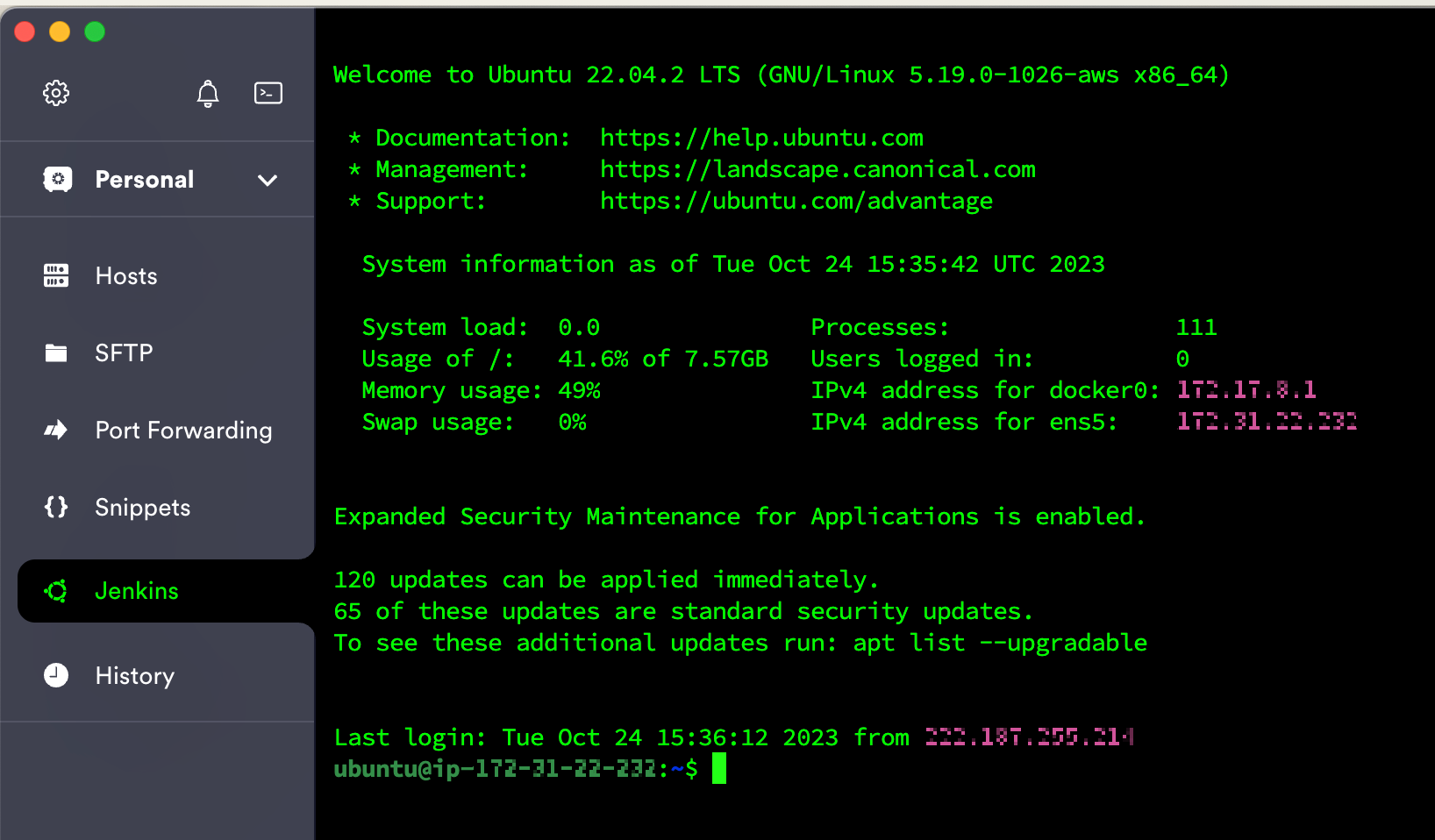Click the Personal vault icon
The image size is (1435, 840).
tap(58, 180)
